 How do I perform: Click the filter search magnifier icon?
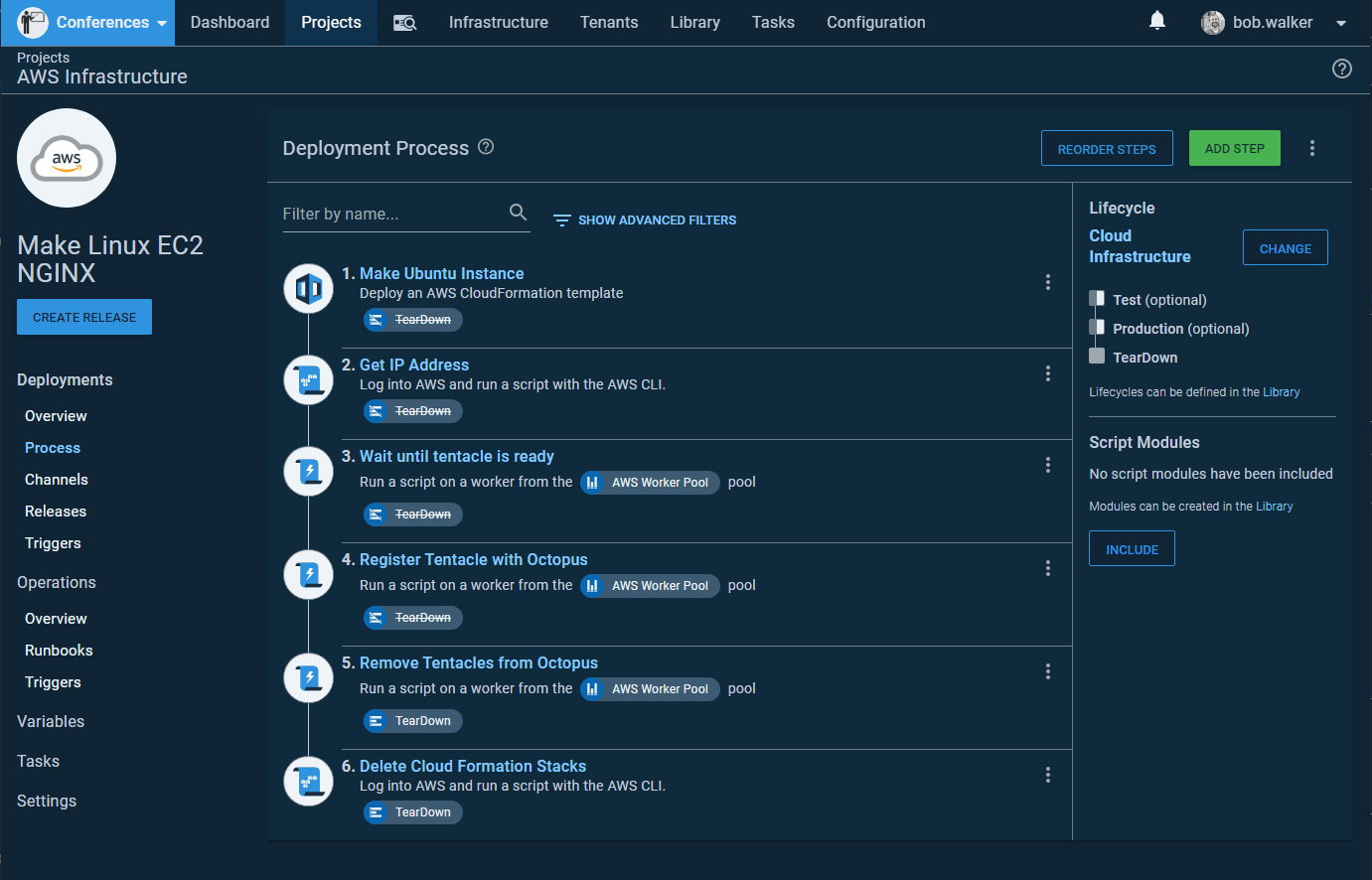point(518,213)
